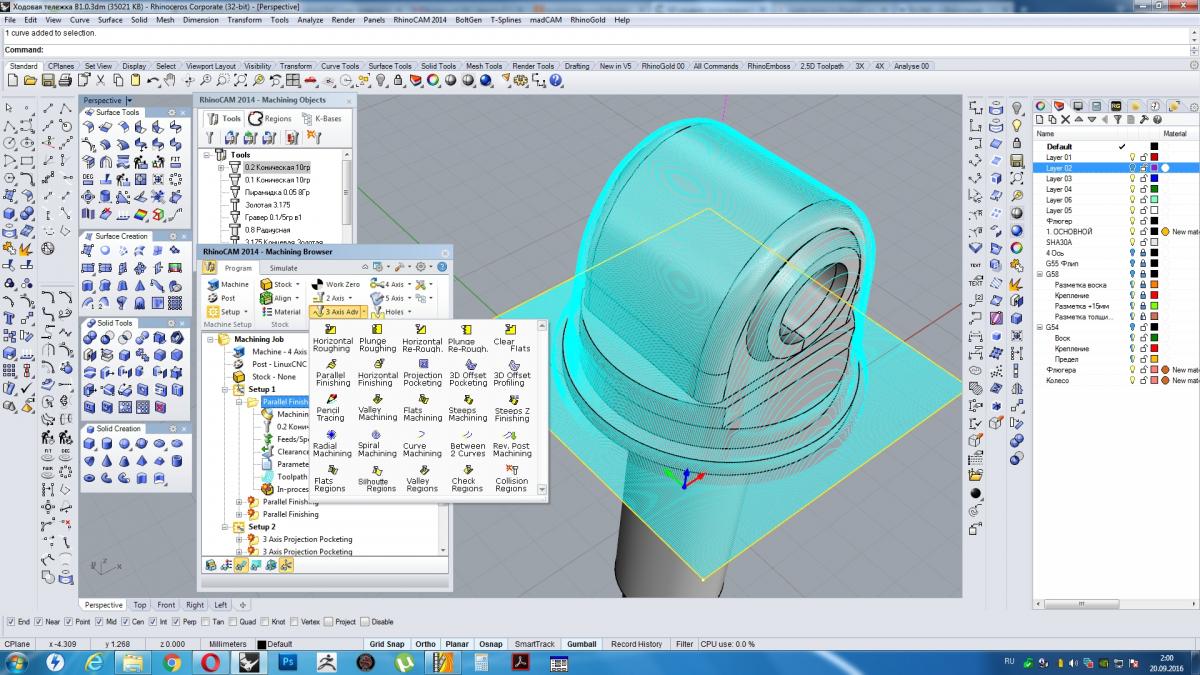1200x675 pixels.
Task: Pick Projection Pocketing in the 3 Axis popup
Action: (x=422, y=374)
